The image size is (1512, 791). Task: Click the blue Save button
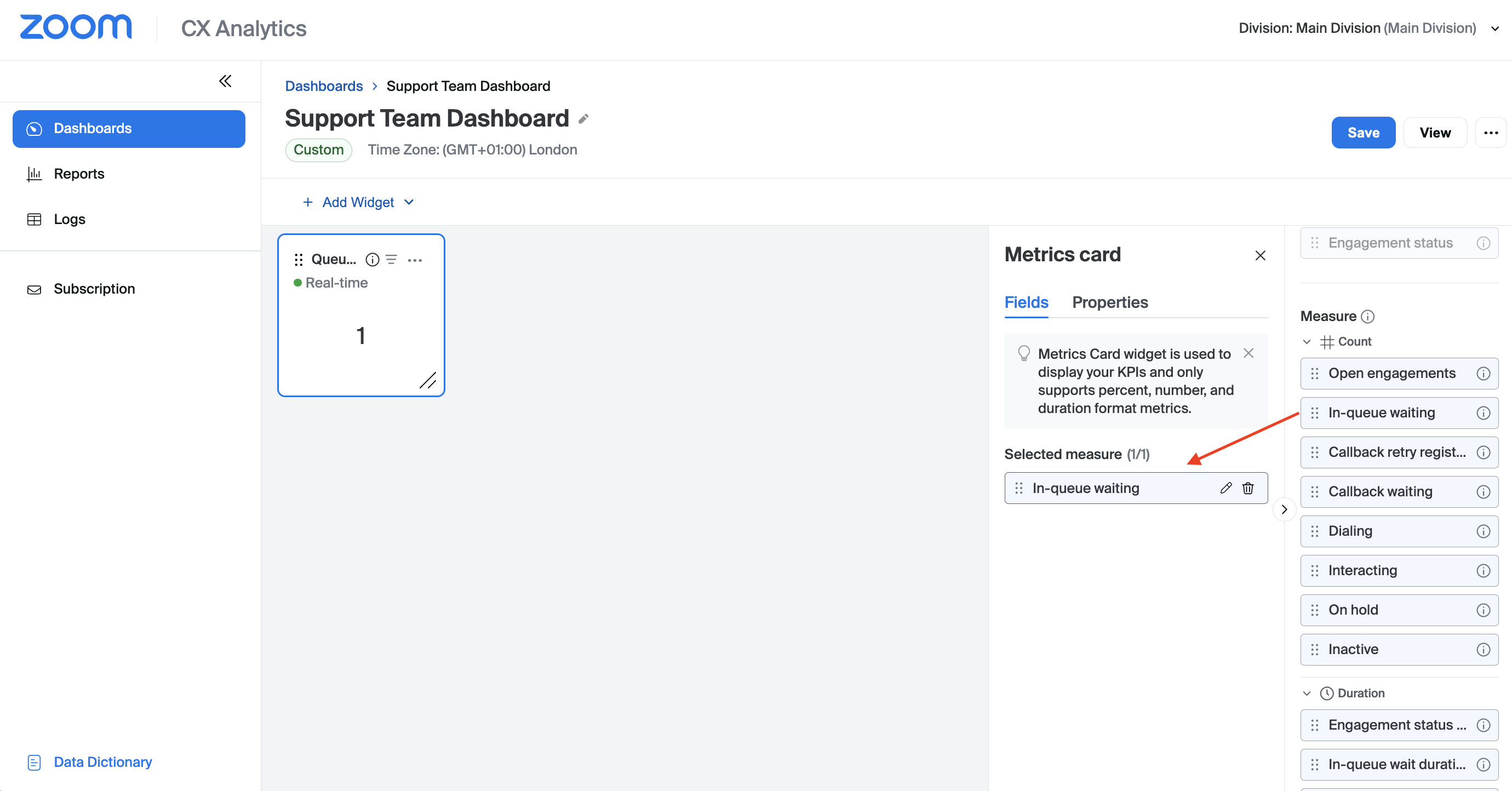(1362, 133)
